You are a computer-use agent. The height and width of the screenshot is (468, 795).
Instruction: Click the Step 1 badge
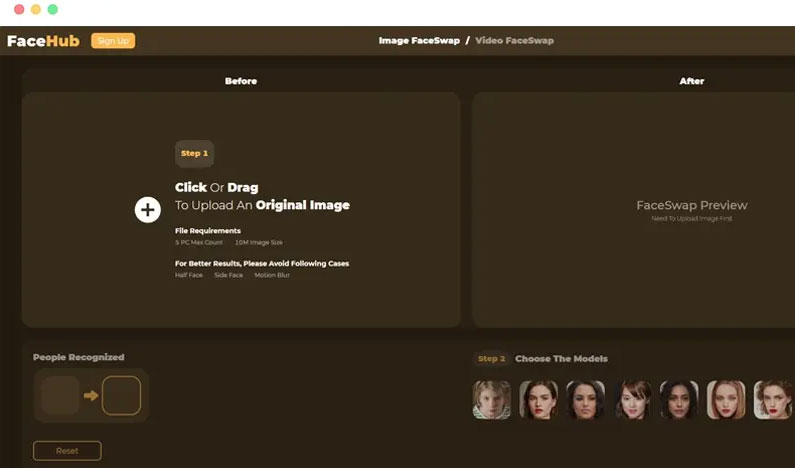[194, 154]
